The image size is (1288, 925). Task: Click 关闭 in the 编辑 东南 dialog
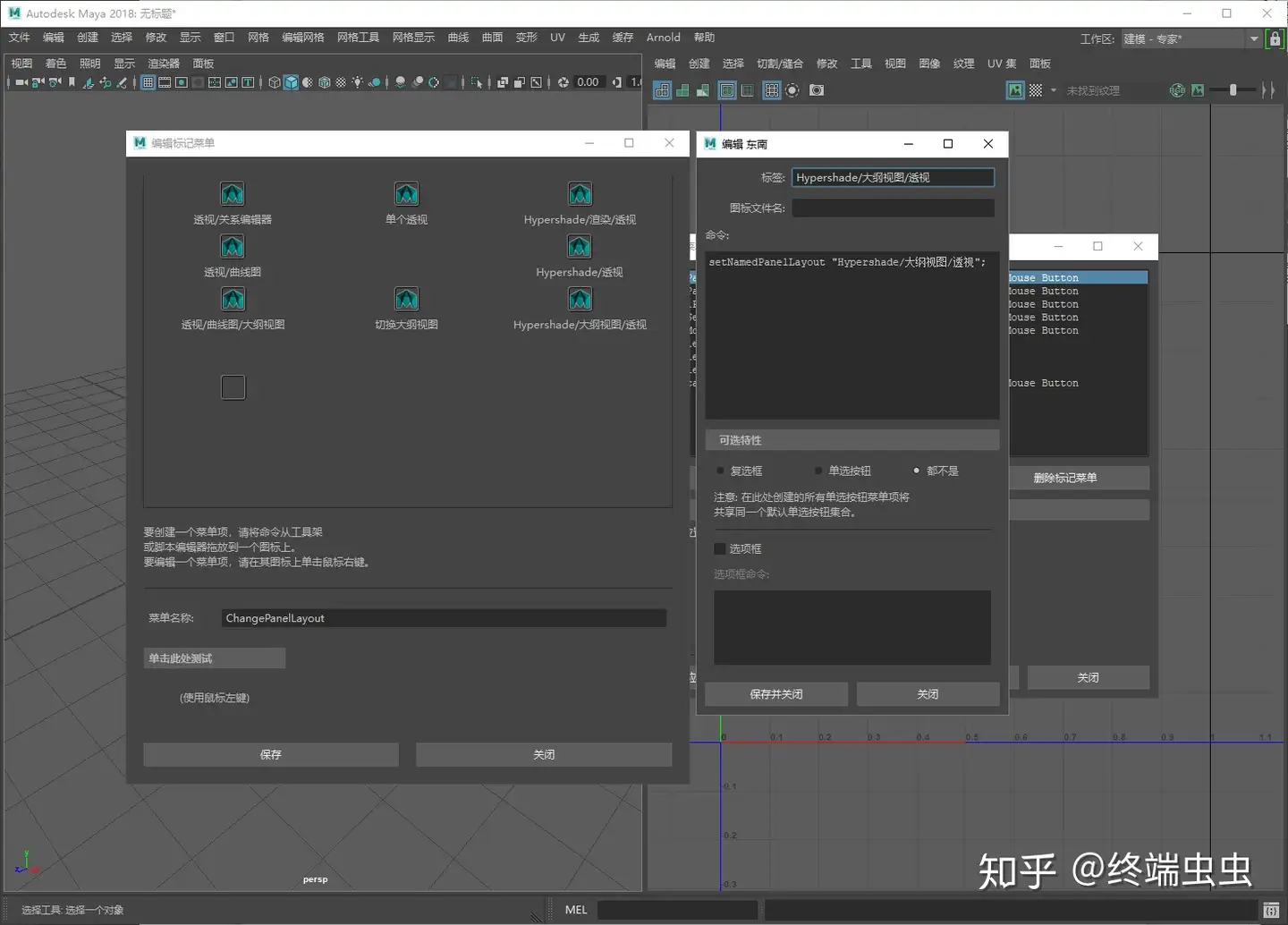click(x=928, y=694)
